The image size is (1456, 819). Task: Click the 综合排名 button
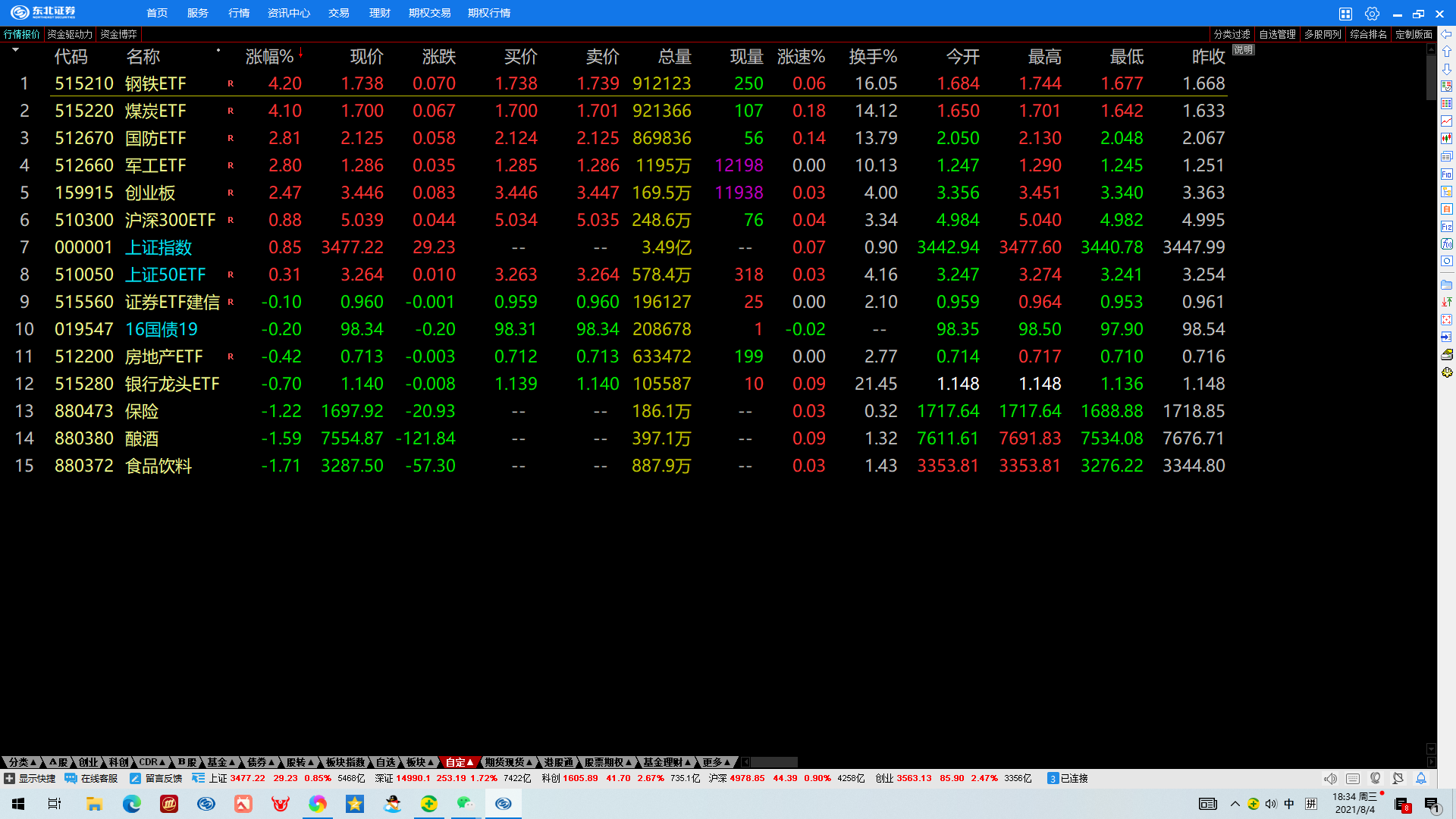click(1368, 34)
